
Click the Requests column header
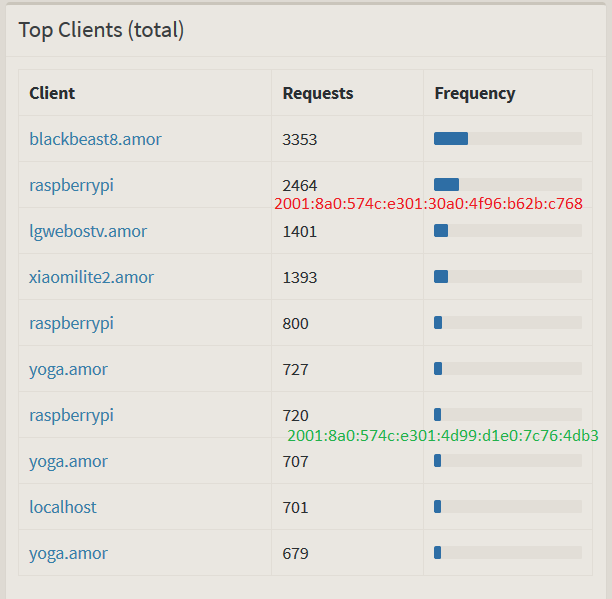pyautogui.click(x=318, y=93)
